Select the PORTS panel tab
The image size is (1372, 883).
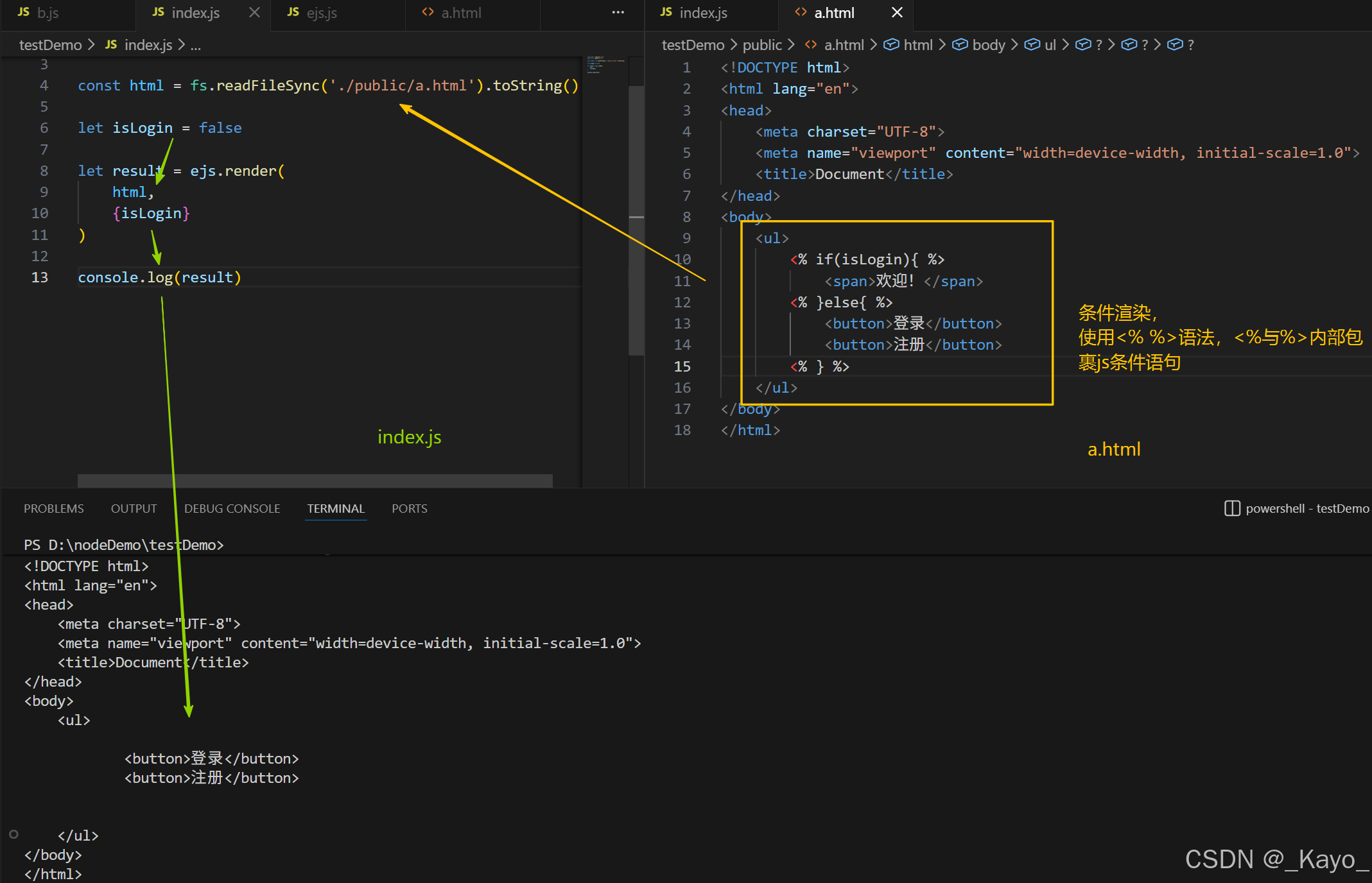point(409,508)
